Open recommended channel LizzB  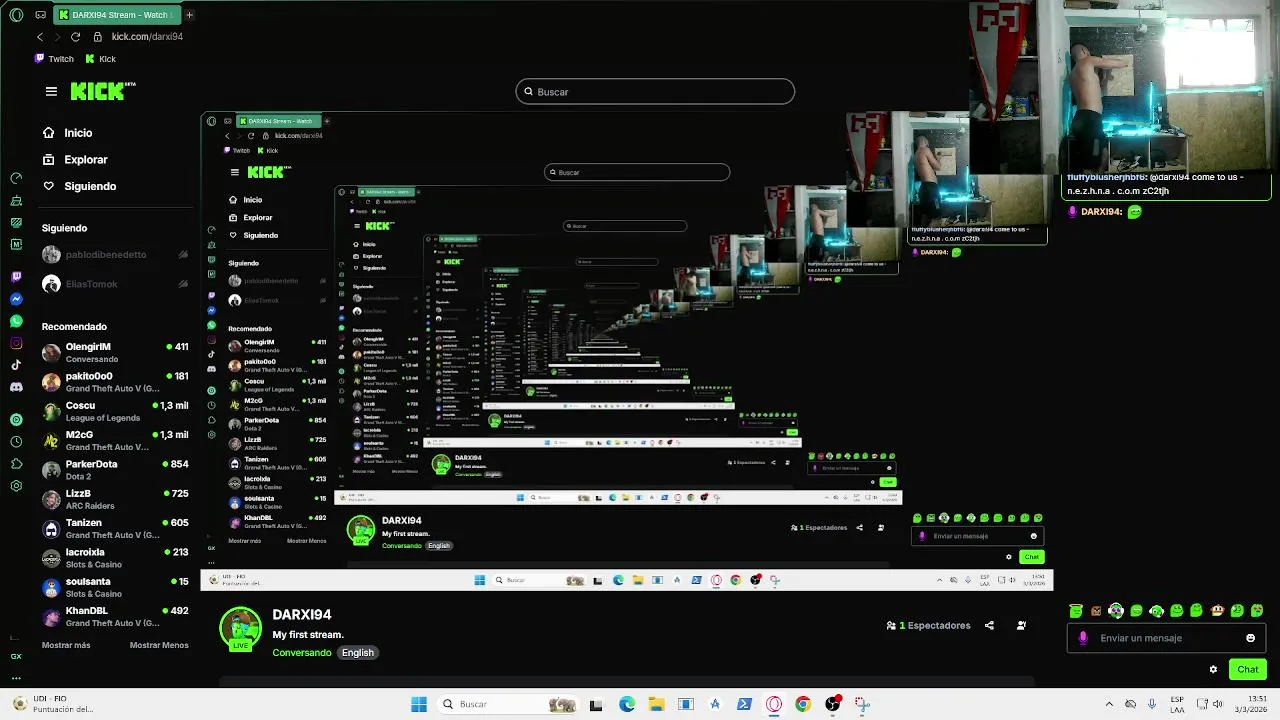coord(115,499)
